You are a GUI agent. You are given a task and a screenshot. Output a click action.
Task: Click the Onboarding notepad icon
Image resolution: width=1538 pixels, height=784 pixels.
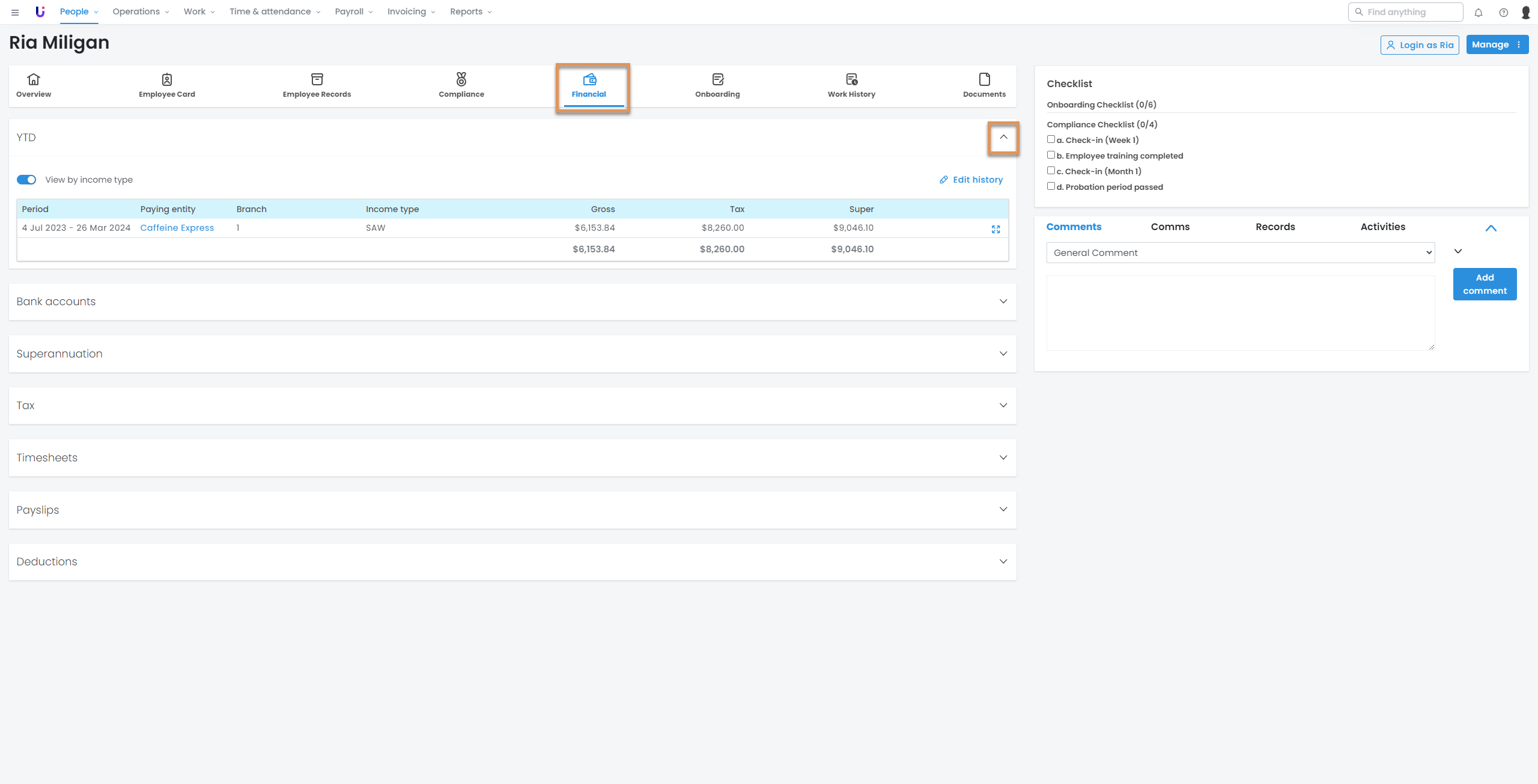tap(718, 79)
